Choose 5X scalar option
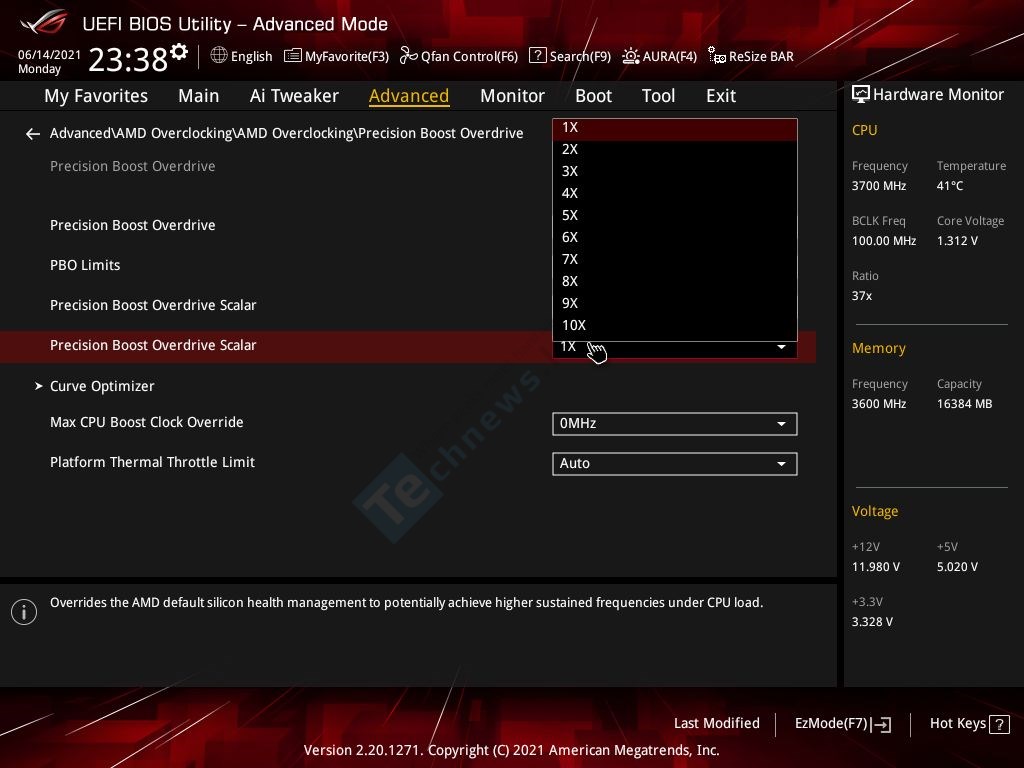This screenshot has height=768, width=1024. (x=675, y=216)
